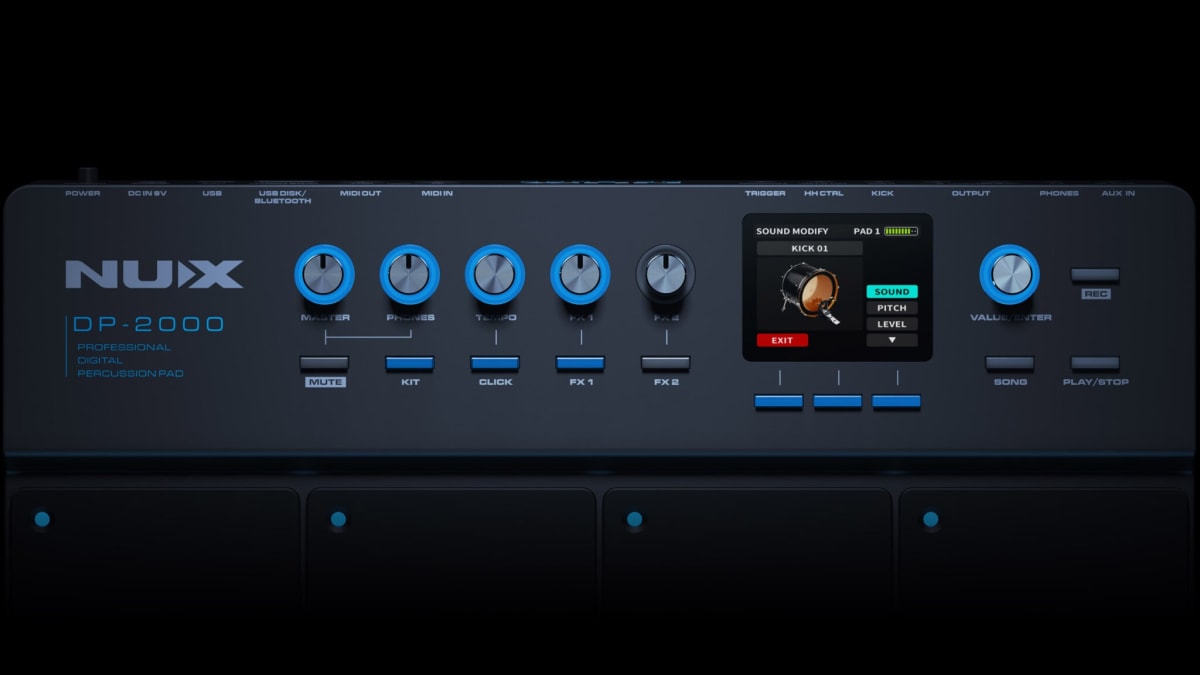This screenshot has width=1200, height=675.
Task: Open the down-arrow menu on the display
Action: click(x=892, y=340)
